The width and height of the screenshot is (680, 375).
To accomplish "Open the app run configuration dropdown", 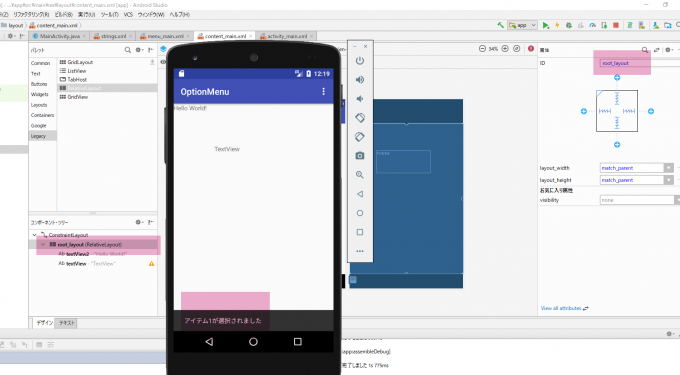I will tap(523, 26).
